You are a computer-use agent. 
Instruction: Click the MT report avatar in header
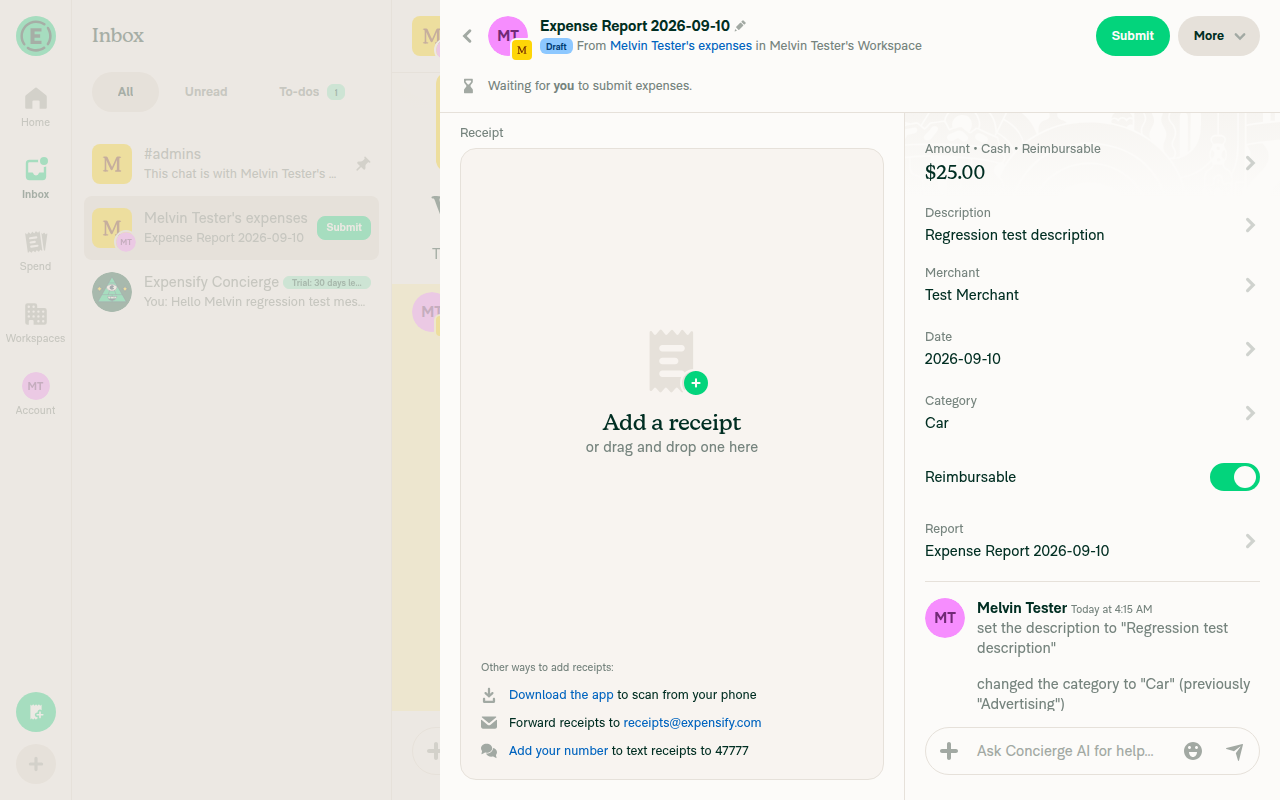pyautogui.click(x=508, y=36)
